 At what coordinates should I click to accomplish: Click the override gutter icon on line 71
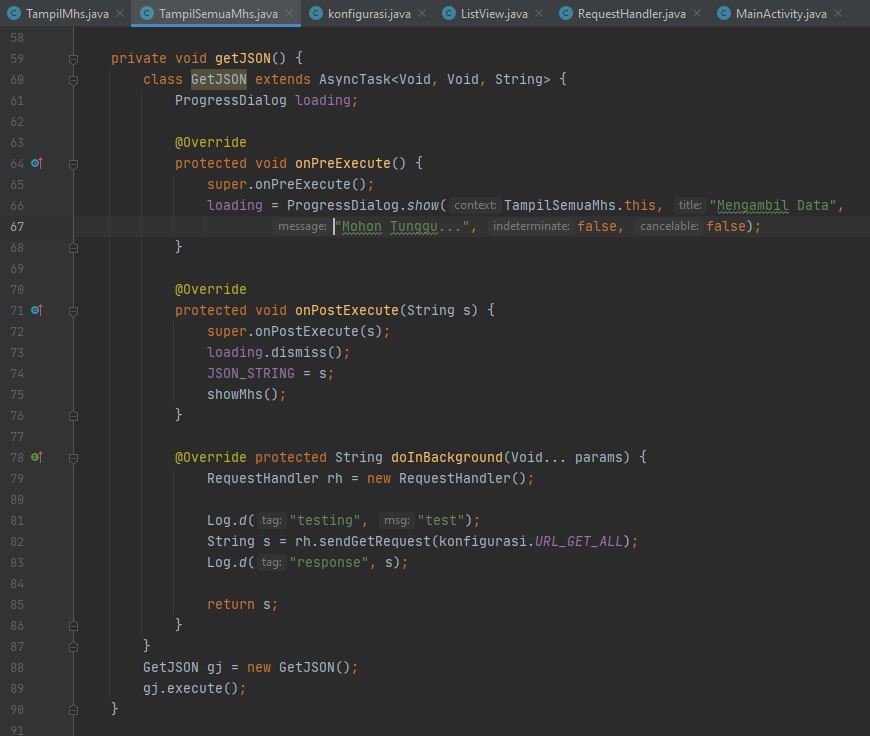37,310
